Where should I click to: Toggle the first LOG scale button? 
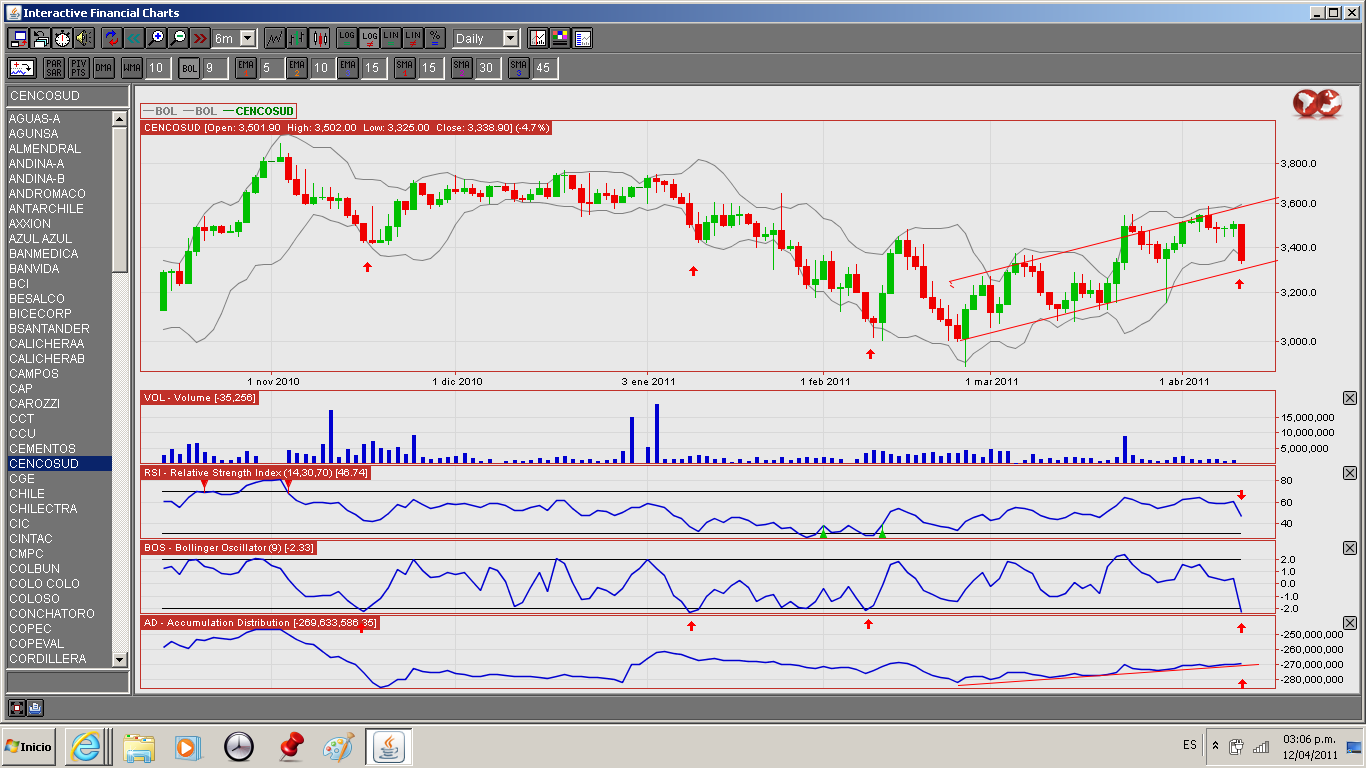click(x=347, y=38)
